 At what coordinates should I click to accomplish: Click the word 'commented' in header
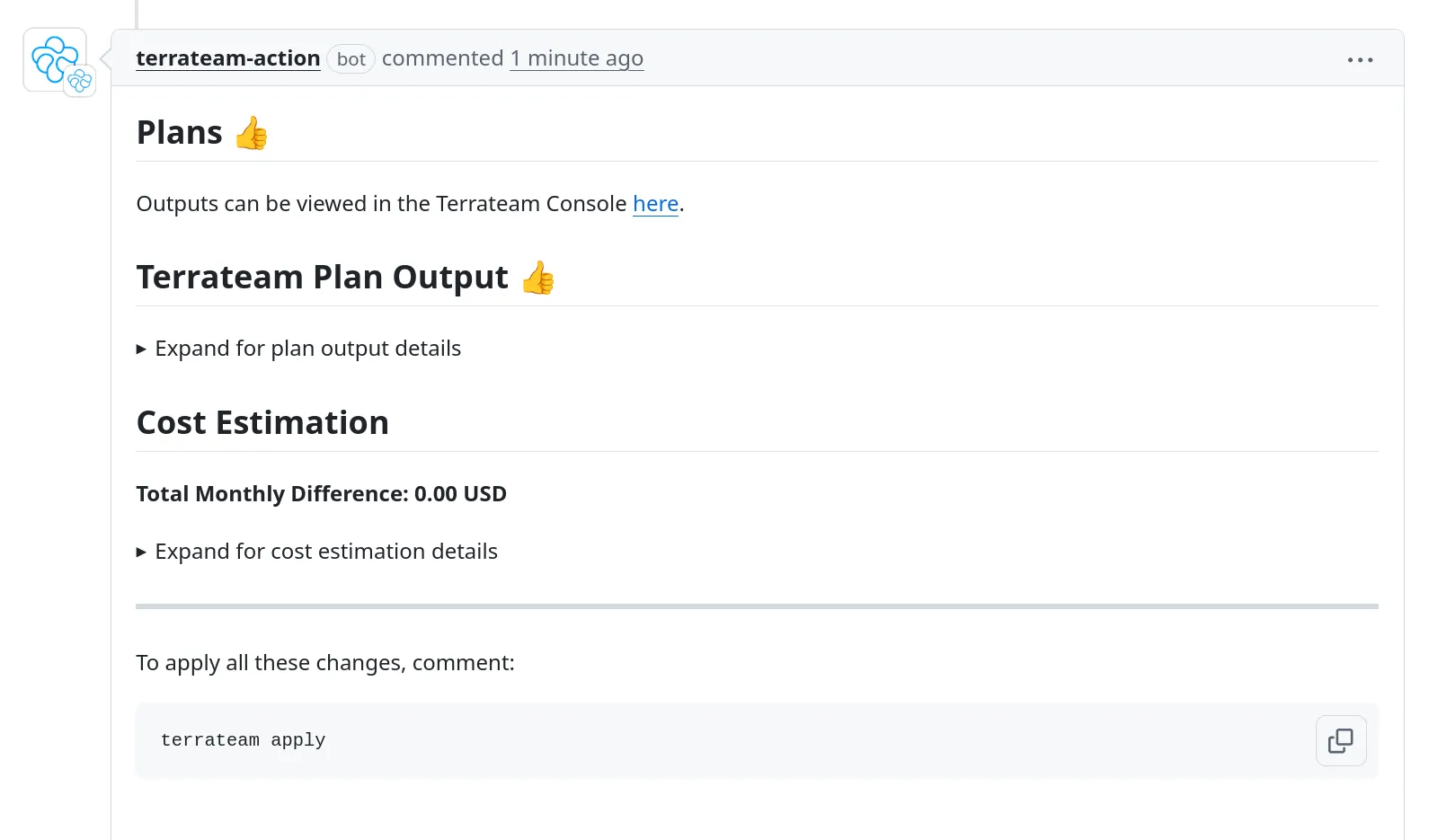click(443, 58)
